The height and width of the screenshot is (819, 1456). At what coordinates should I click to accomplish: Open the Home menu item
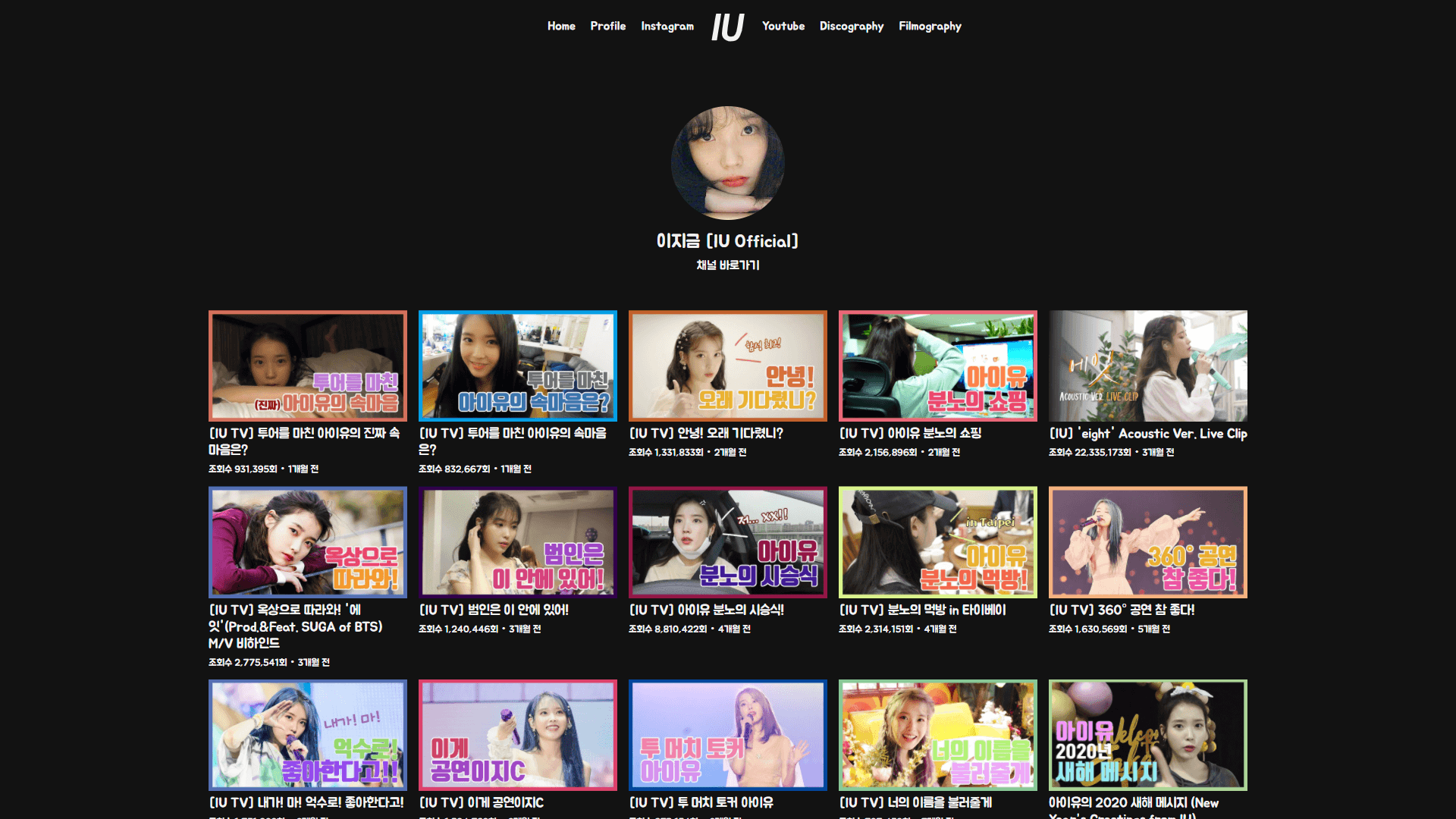point(561,26)
